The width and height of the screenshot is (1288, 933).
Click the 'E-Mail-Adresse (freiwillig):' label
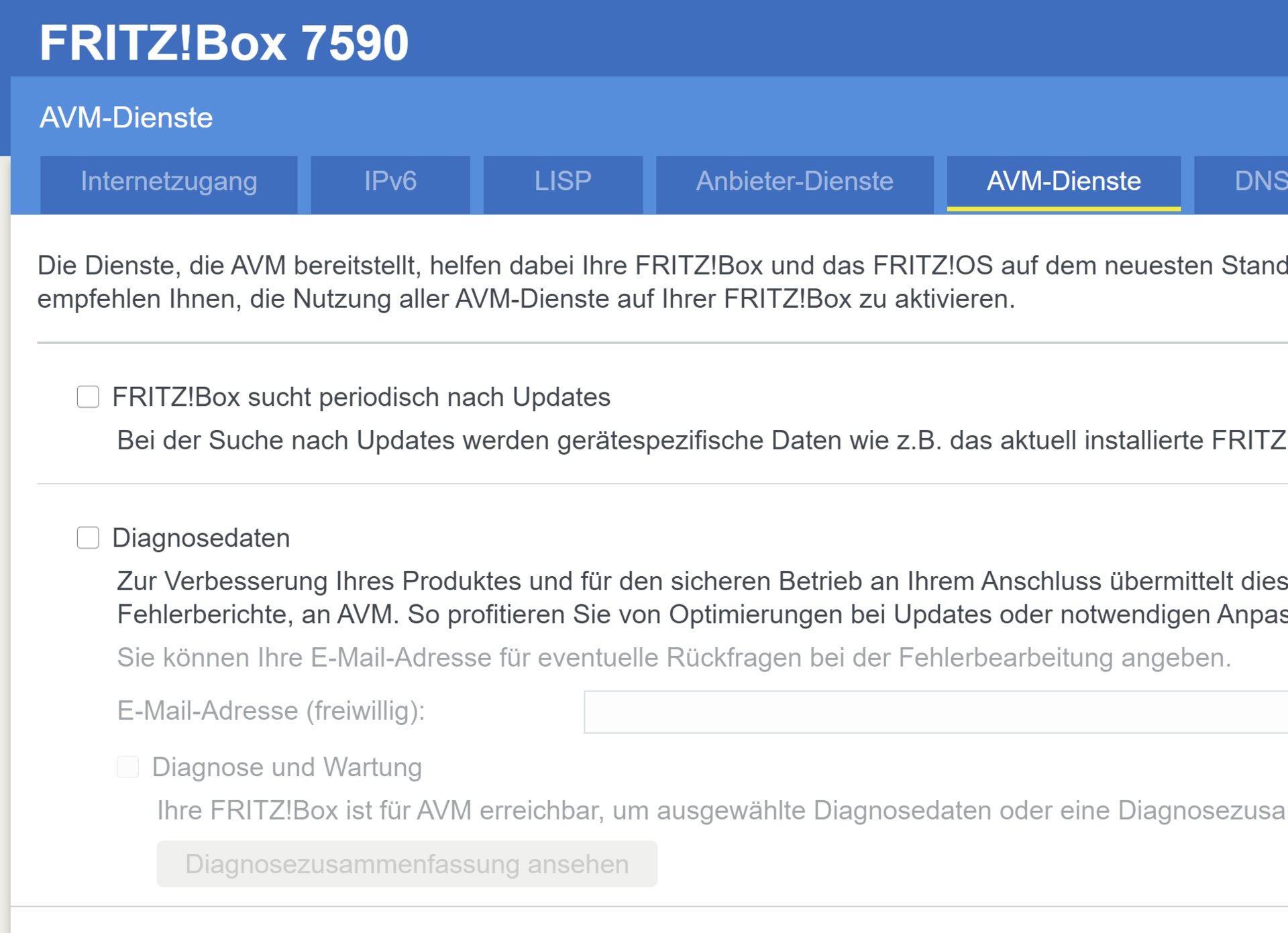(271, 711)
